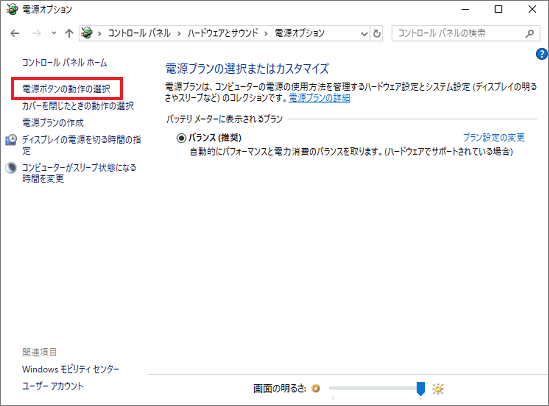Open プラン設定の変更 link
Viewport: 549px width, 406px height.
(494, 138)
